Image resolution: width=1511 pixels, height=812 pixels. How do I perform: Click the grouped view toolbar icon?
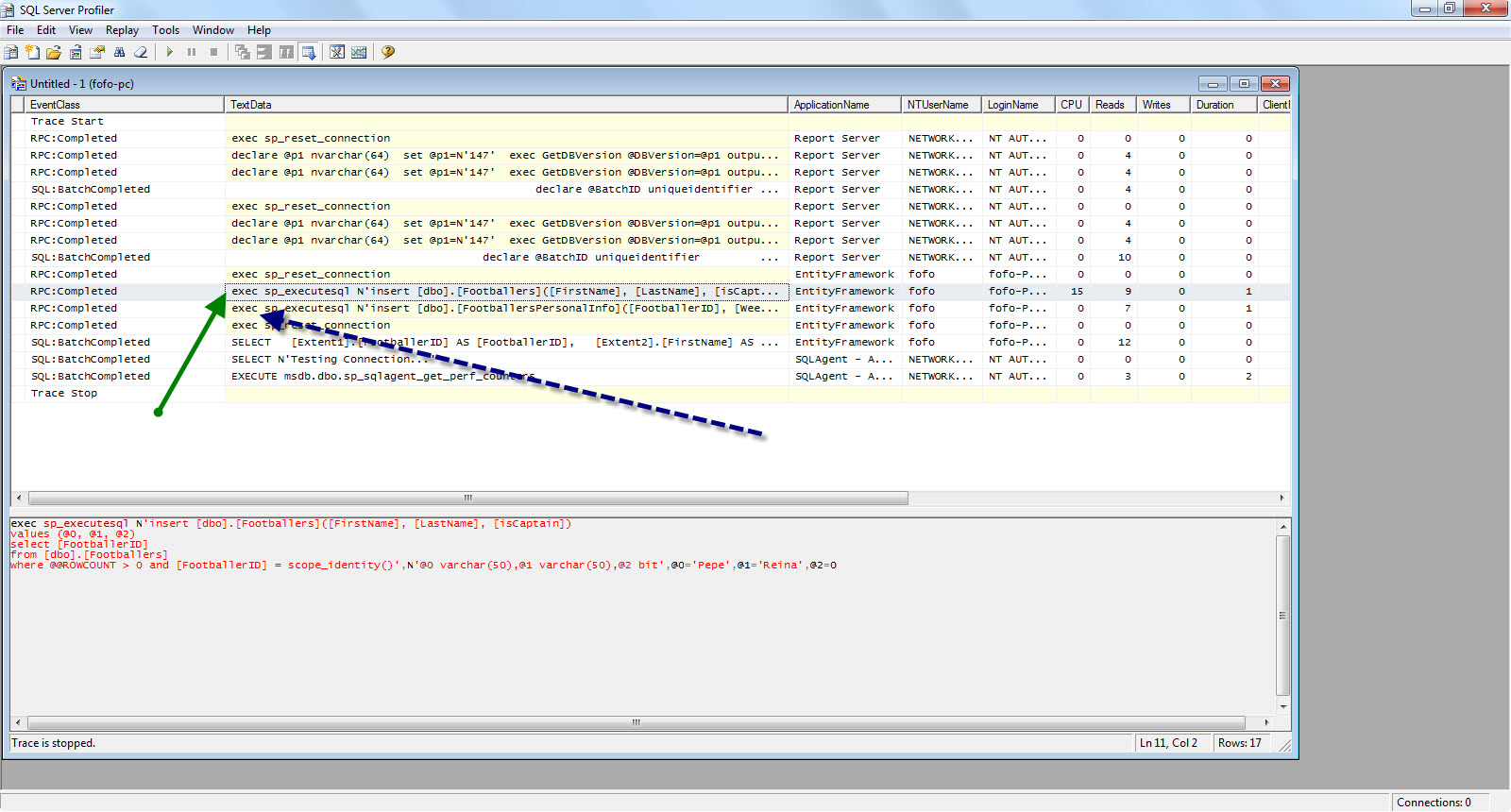[264, 52]
